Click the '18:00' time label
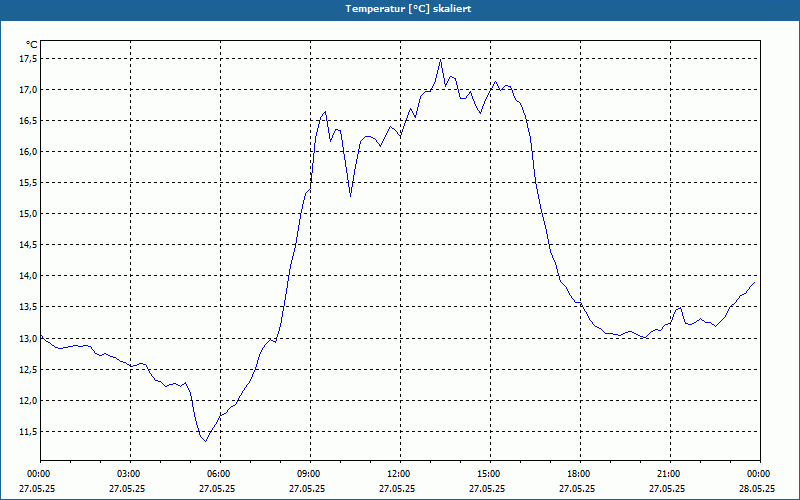The height and width of the screenshot is (500, 800). click(x=581, y=474)
